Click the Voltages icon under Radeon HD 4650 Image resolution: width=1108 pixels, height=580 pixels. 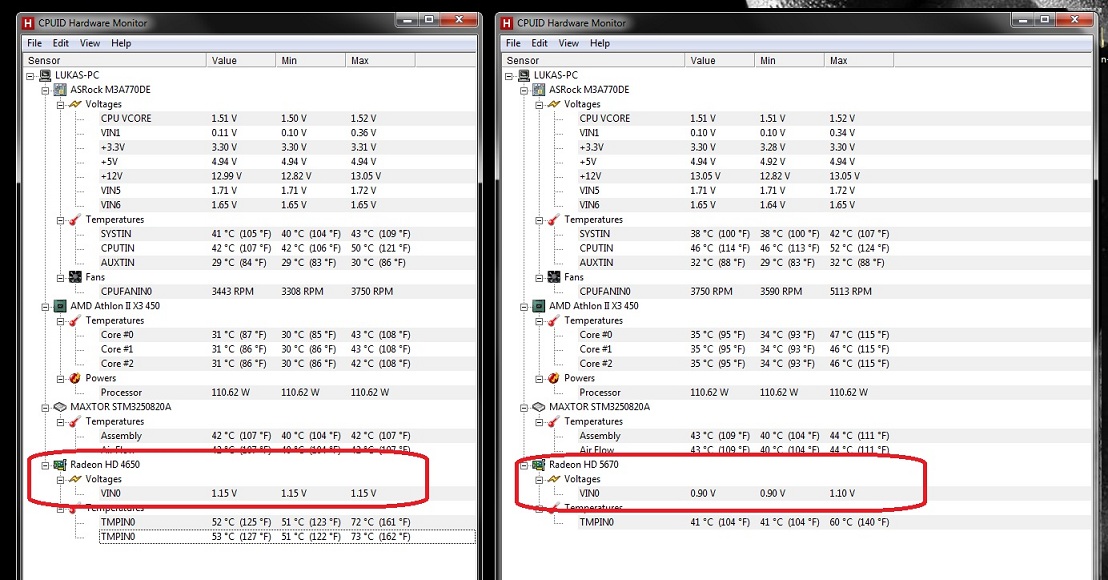tap(75, 479)
